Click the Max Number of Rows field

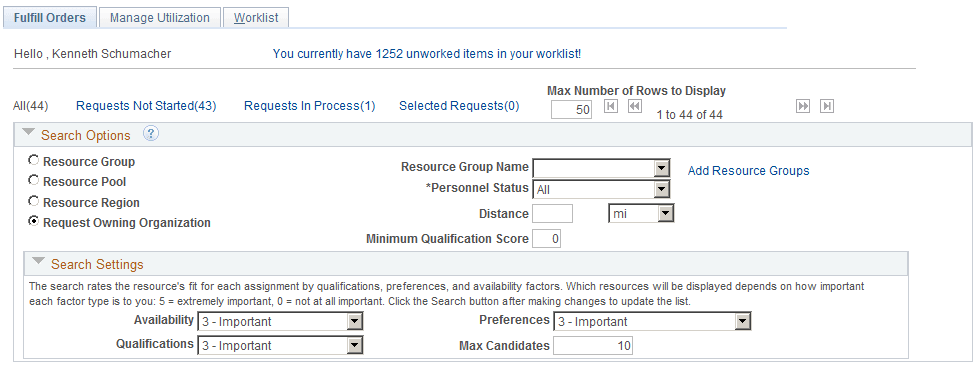coord(572,110)
